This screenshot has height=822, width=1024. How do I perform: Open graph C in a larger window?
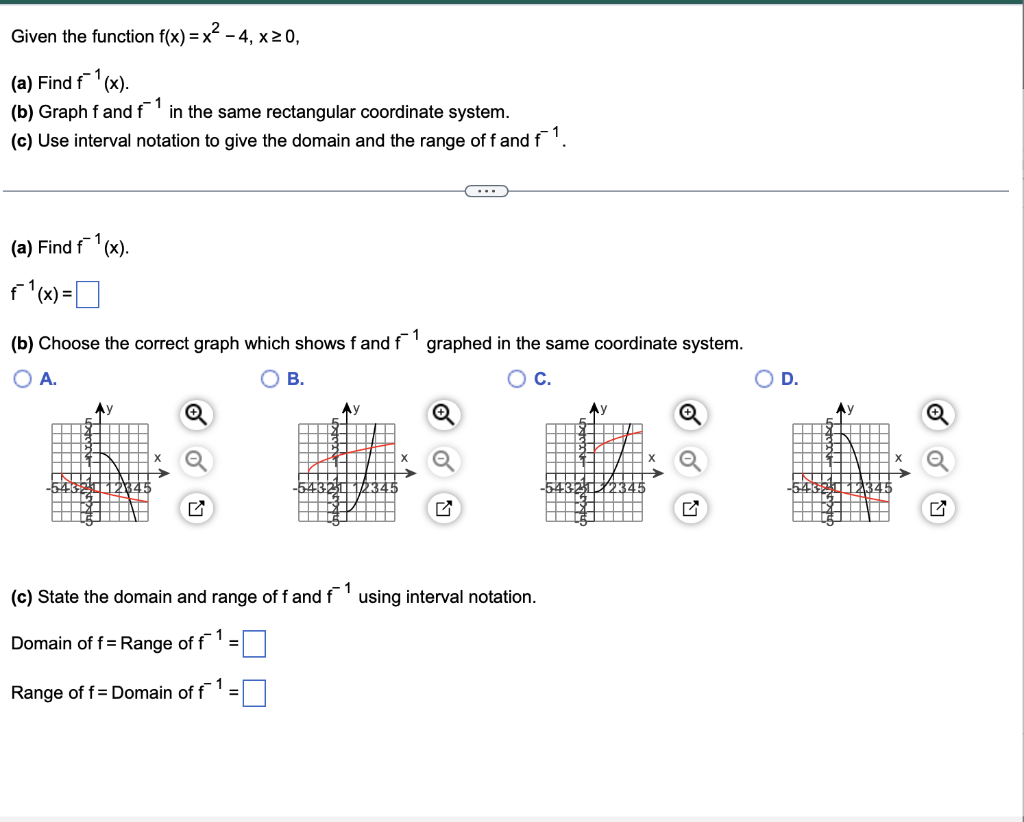coord(690,508)
